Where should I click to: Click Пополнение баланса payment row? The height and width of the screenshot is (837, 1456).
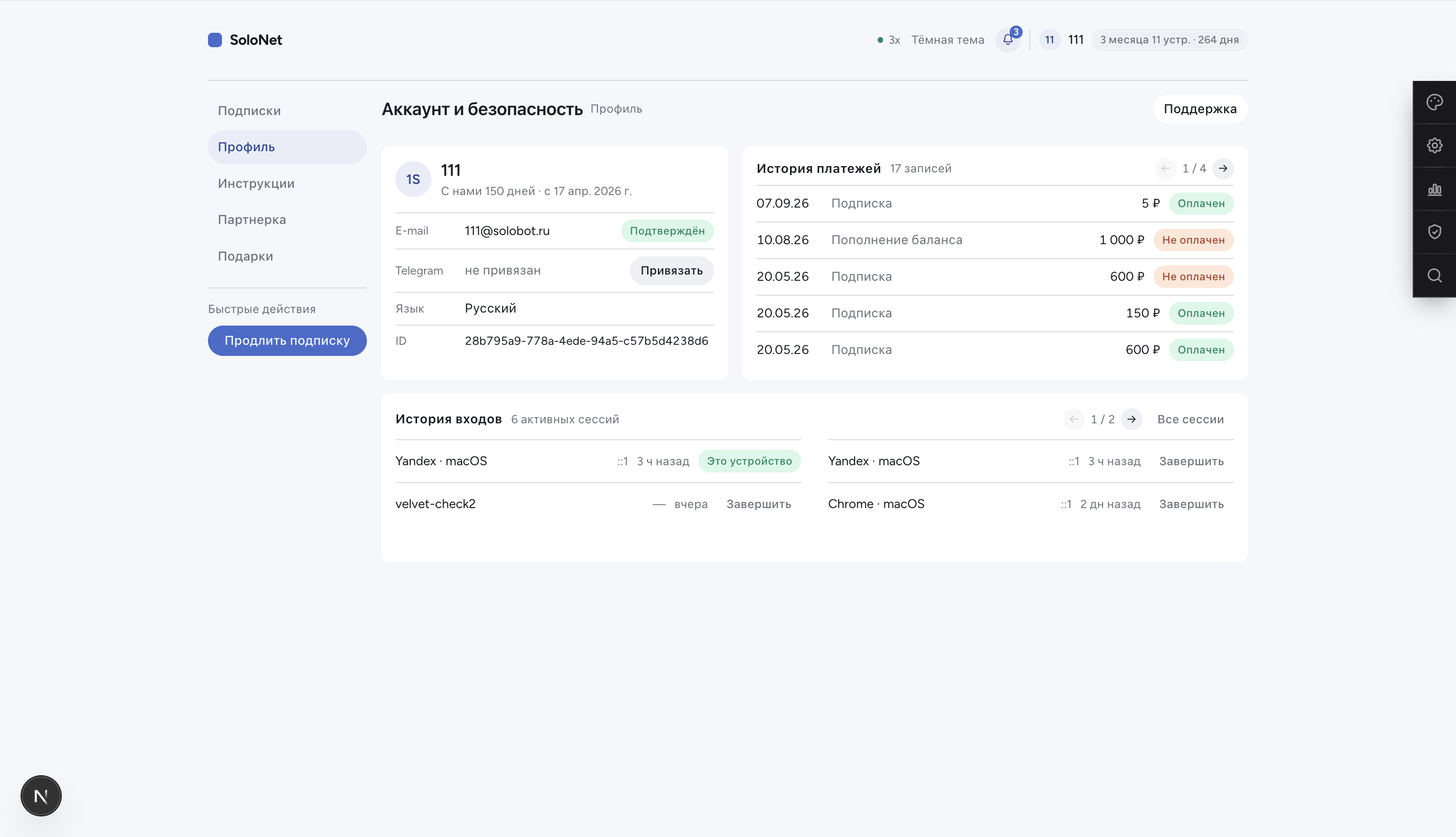point(995,240)
